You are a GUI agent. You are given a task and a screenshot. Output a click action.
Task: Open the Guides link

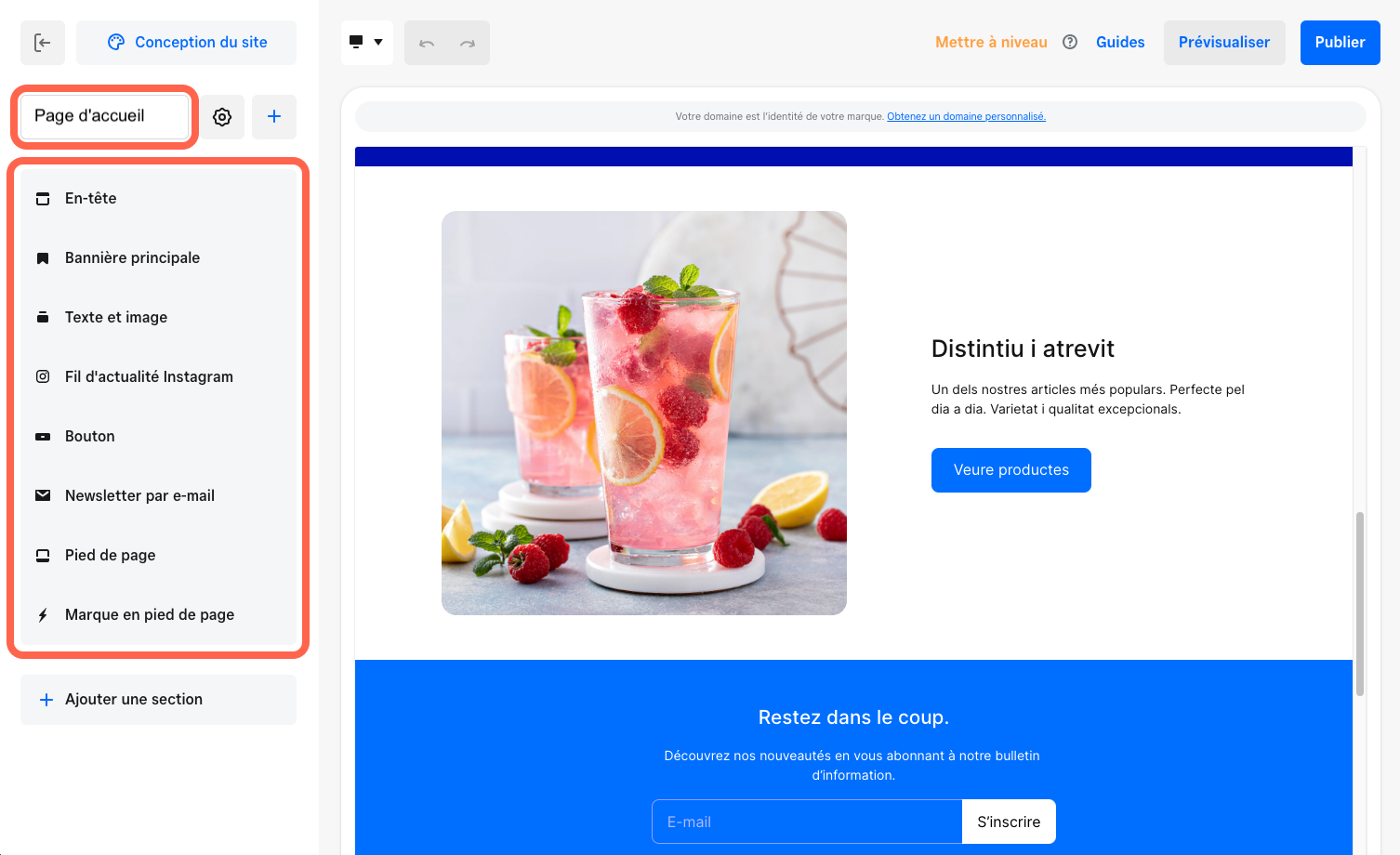click(x=1120, y=42)
